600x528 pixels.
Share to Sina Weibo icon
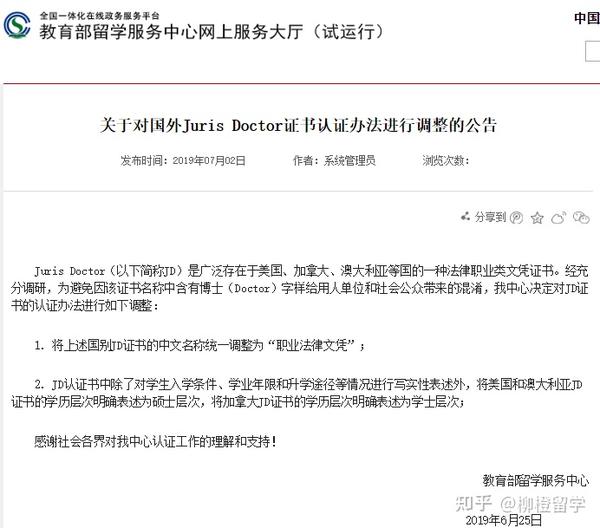click(x=558, y=218)
